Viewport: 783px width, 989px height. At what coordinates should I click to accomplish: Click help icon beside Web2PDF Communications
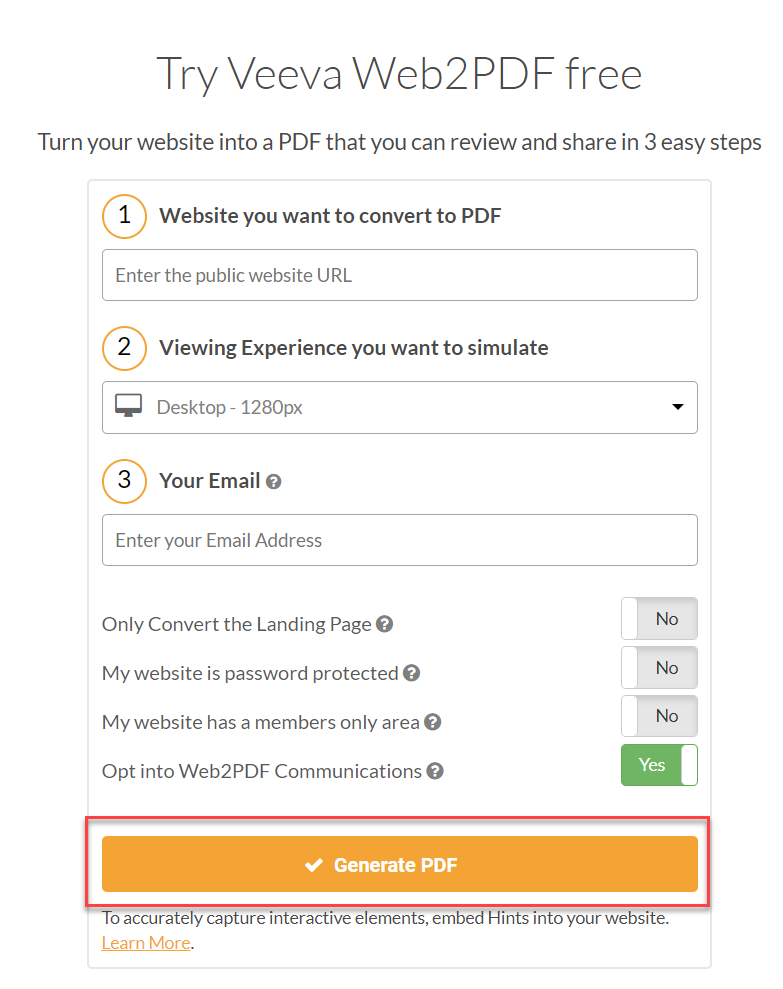(x=434, y=771)
